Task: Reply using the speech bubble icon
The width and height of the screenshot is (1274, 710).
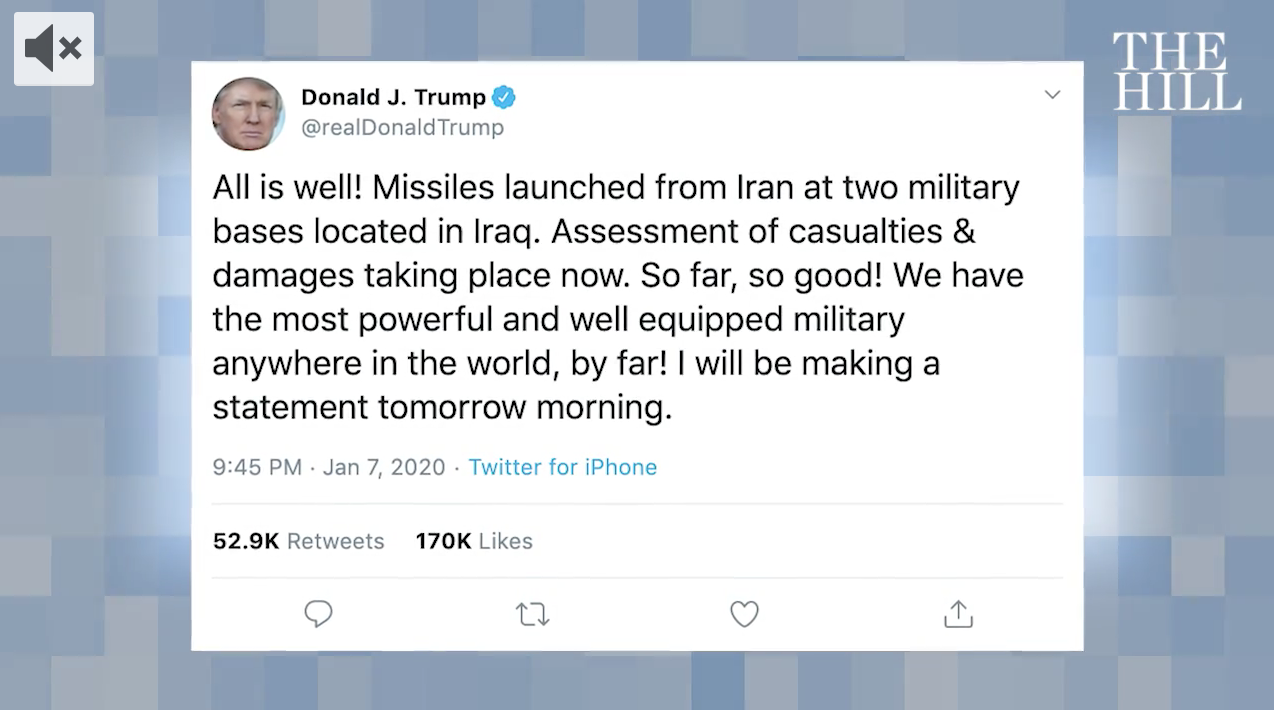Action: [x=318, y=613]
